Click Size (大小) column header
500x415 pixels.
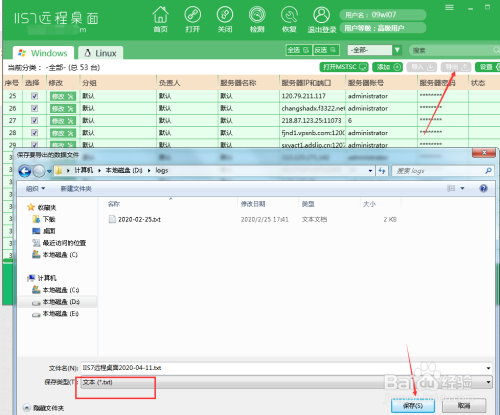[x=369, y=204]
